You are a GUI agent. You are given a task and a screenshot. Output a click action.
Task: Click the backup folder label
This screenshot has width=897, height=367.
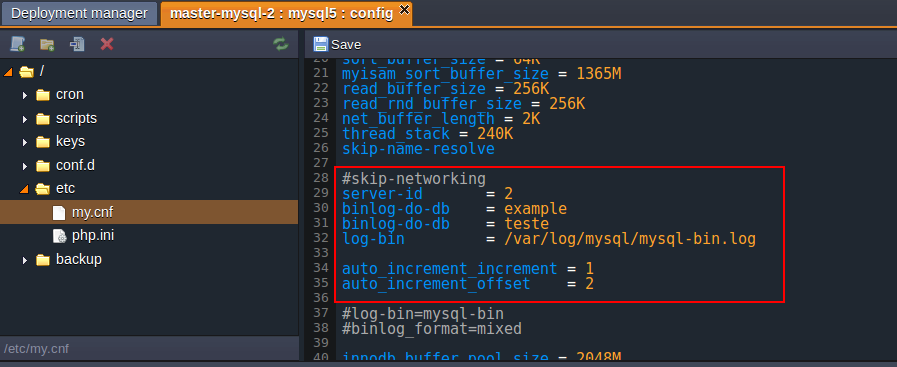click(x=78, y=259)
